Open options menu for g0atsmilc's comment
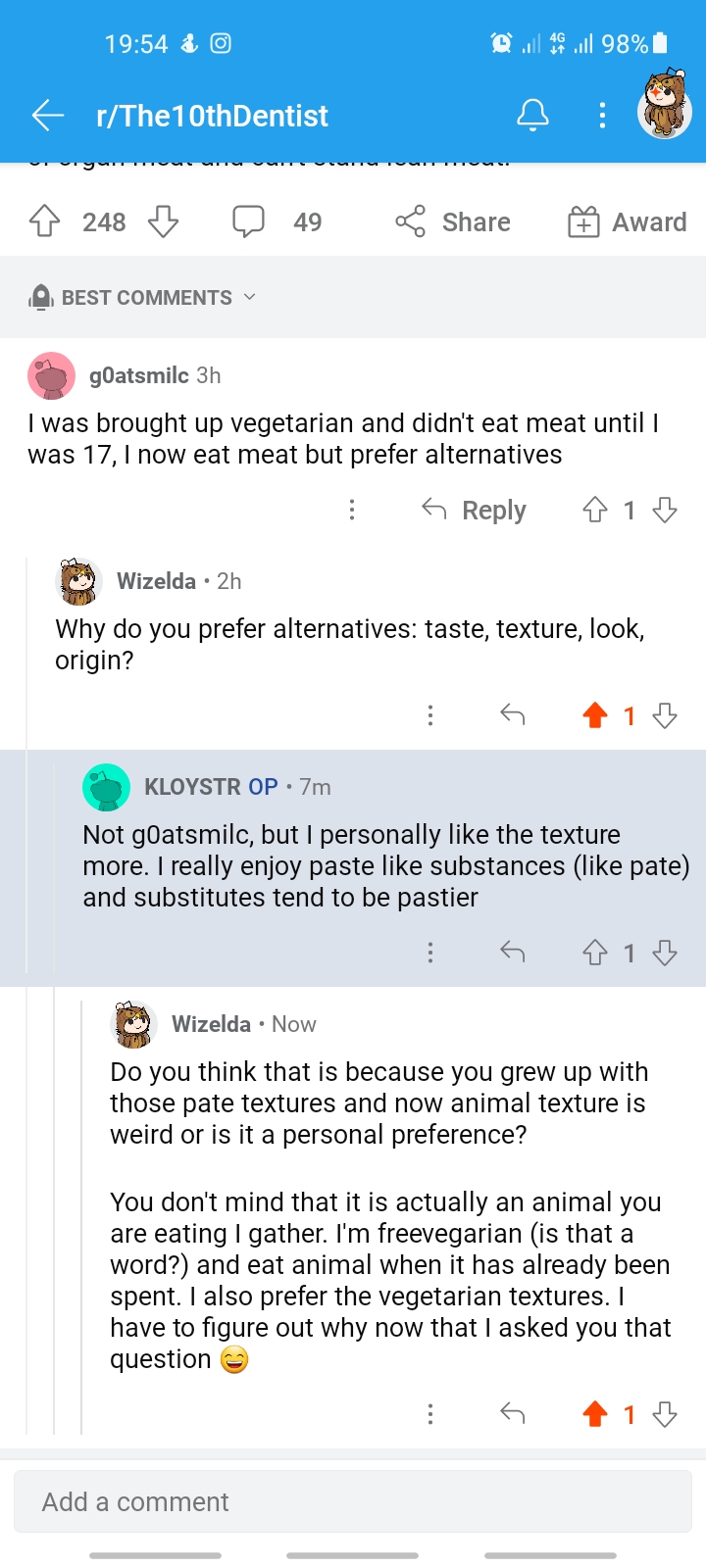706x1568 pixels. coord(352,510)
